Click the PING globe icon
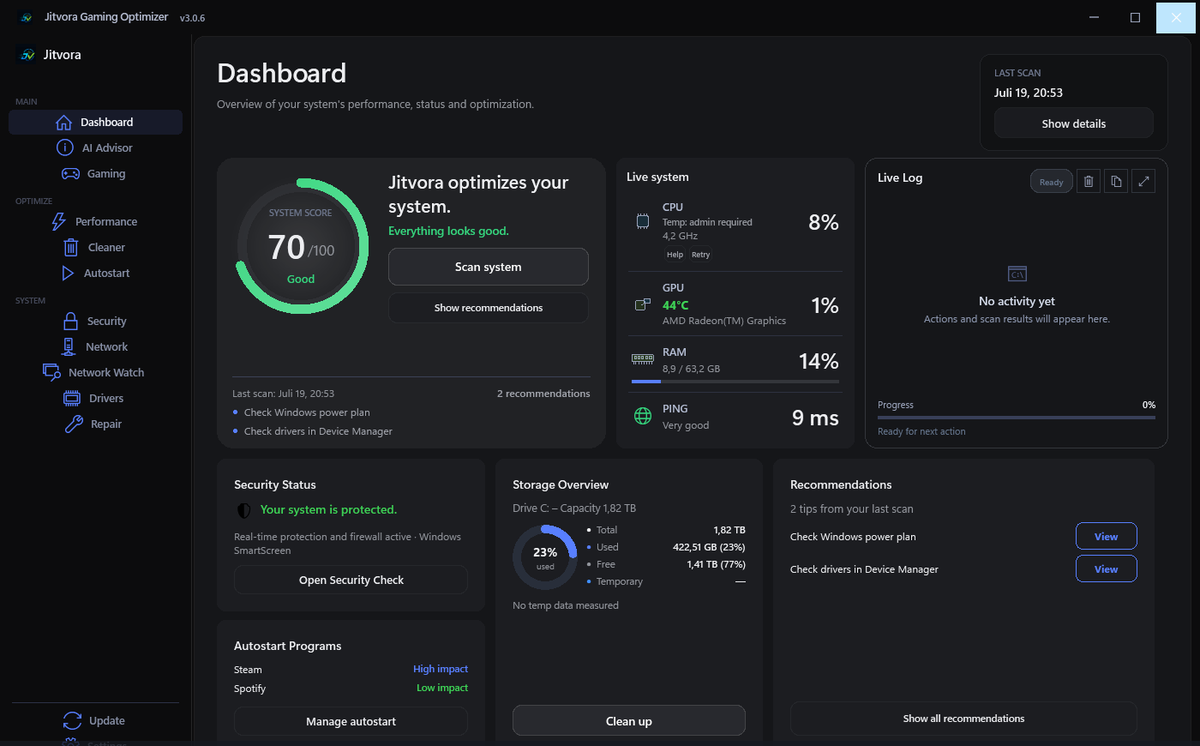The height and width of the screenshot is (746, 1200). [x=642, y=416]
